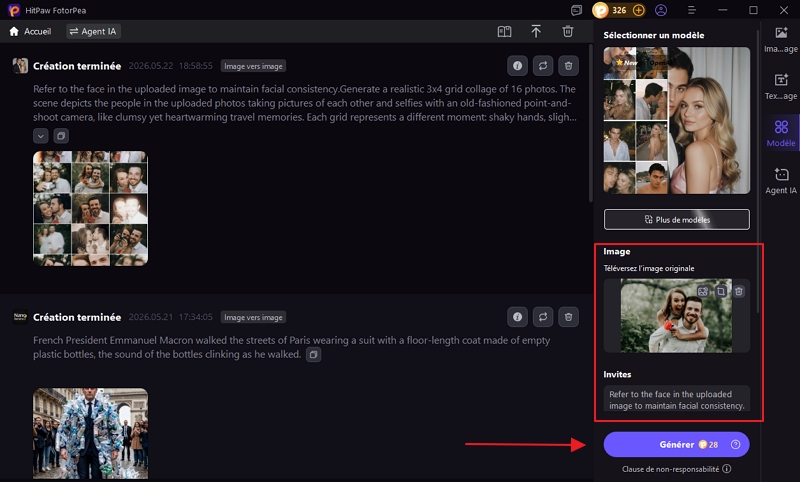Click the Nano model avatar of second creation
Image resolution: width=800 pixels, height=482 pixels.
click(20, 317)
